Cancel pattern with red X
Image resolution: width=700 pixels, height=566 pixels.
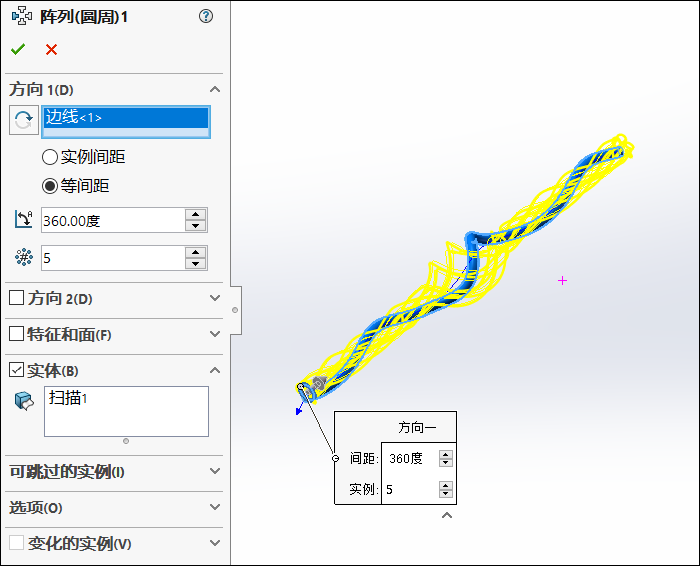point(51,49)
